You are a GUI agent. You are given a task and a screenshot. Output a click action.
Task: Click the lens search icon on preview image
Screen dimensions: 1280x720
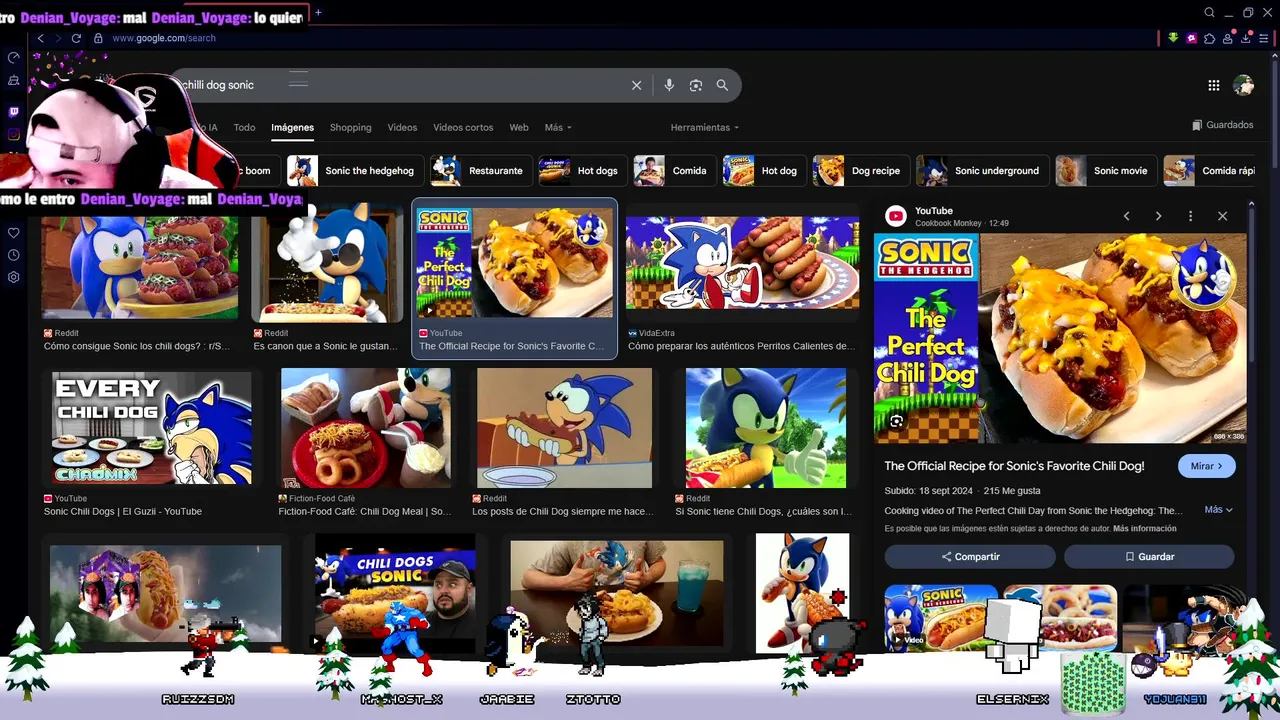point(896,421)
